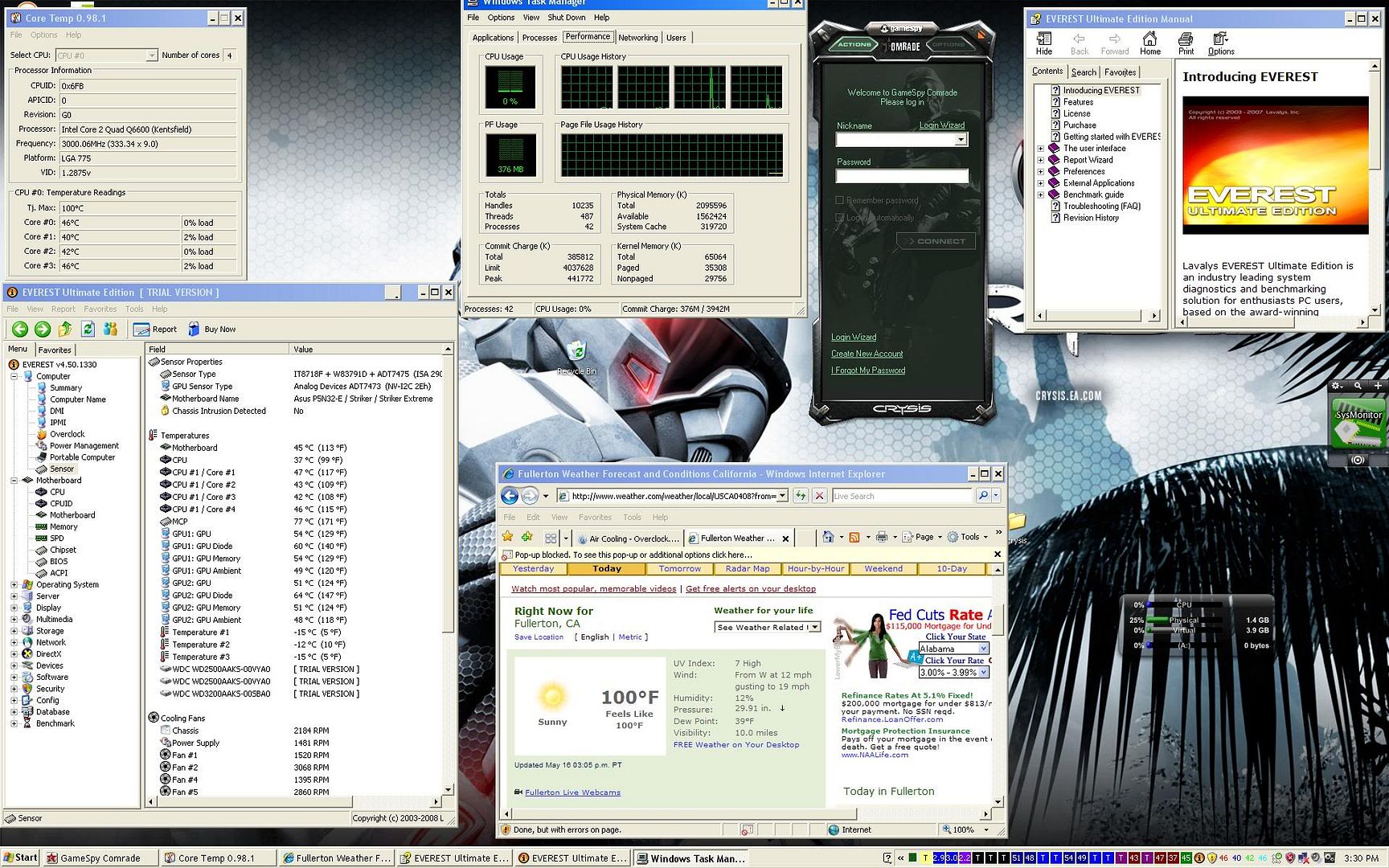Open the EVEREST users icon
The image size is (1389, 868).
[x=110, y=329]
